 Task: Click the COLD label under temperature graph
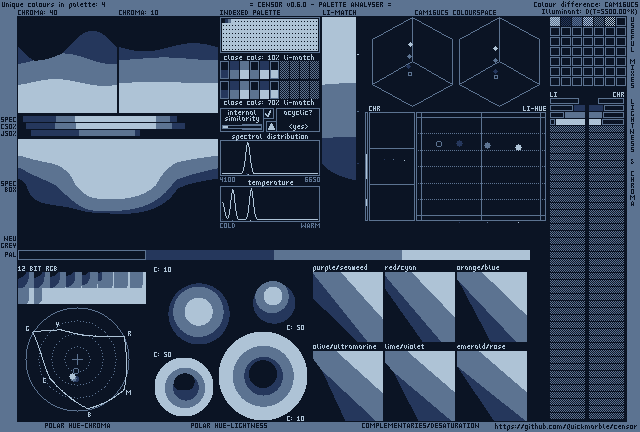228,226
